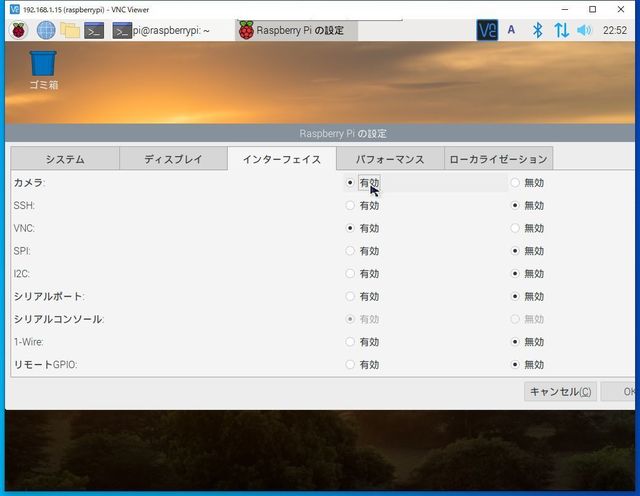Click the VNC Viewer logo in title bar
Viewport: 640px width, 496px height.
click(x=14, y=9)
